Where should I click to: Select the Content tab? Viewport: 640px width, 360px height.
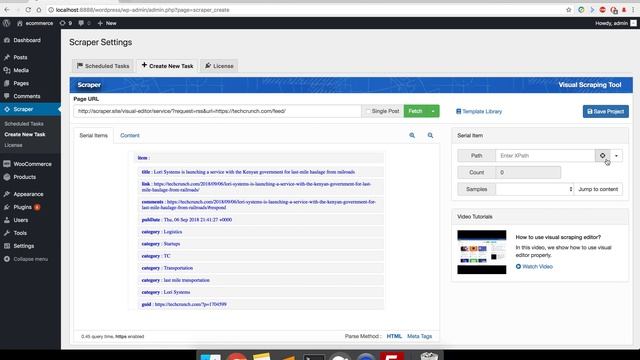[130, 136]
